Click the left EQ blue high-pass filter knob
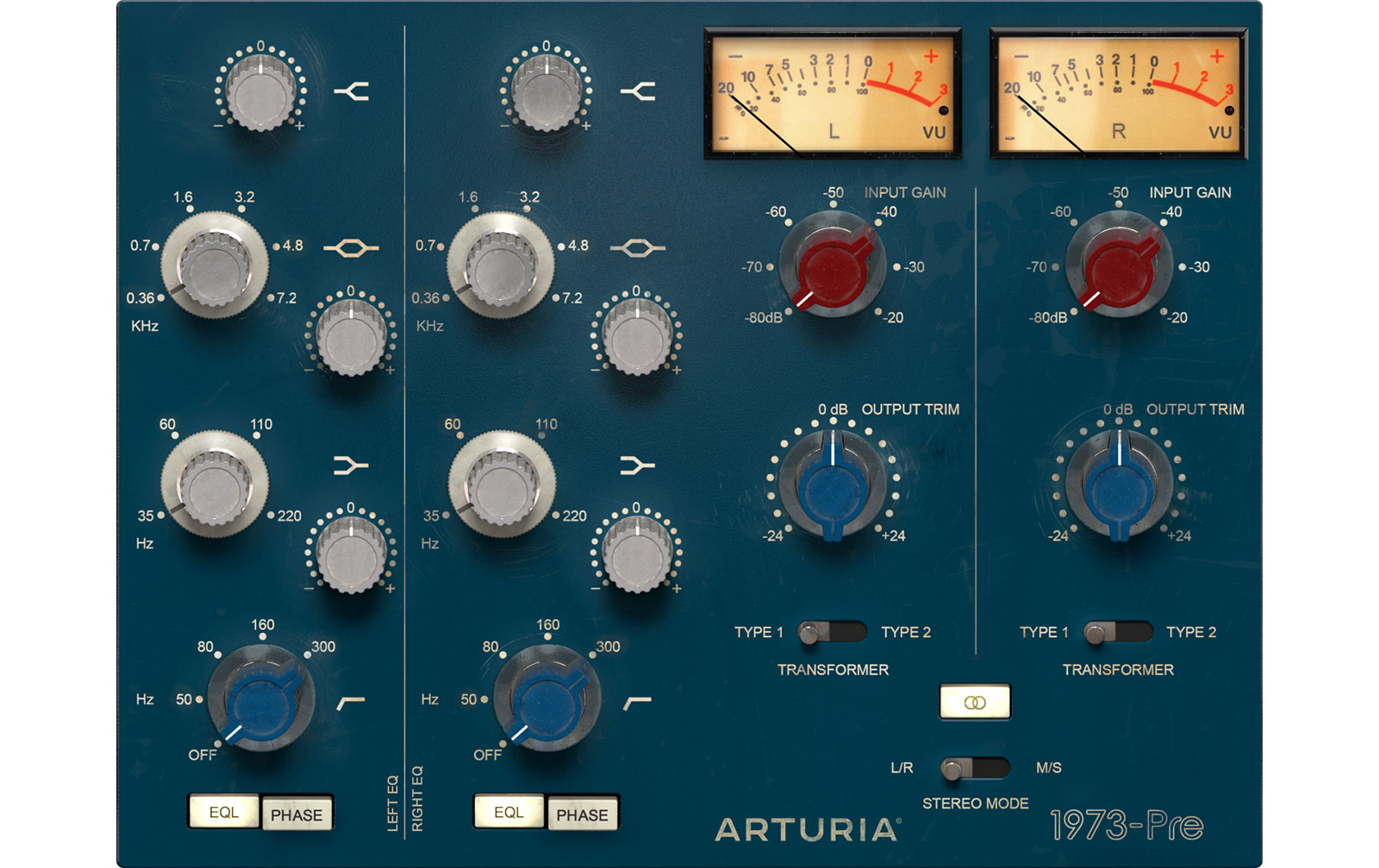This screenshot has height=868, width=1379. coord(260,698)
